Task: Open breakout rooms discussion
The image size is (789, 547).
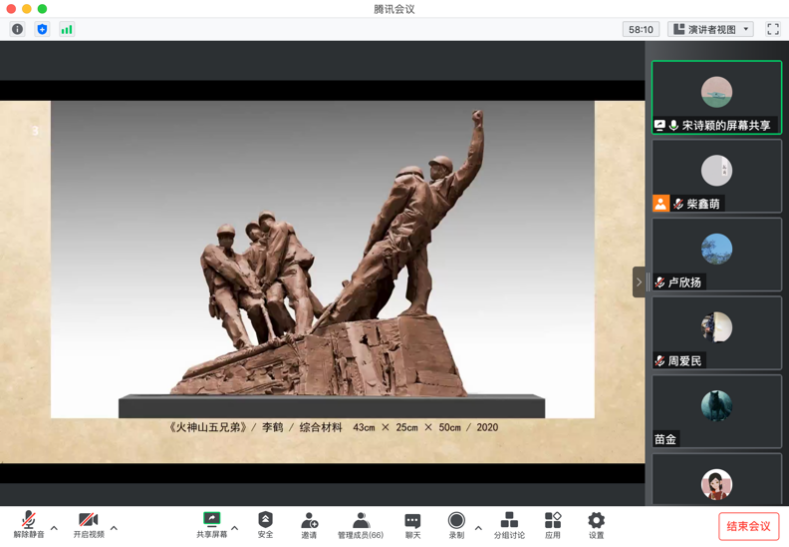Action: coord(509,524)
